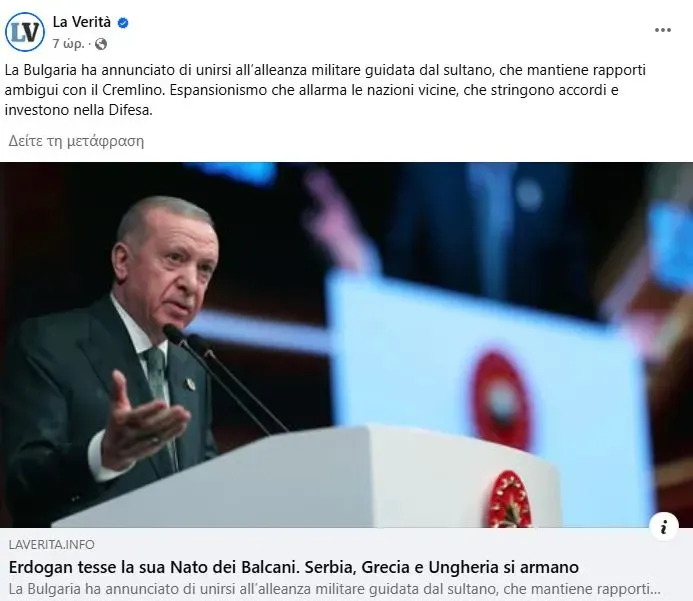Screen dimensions: 693x601
Task: Click the blurred flag in the photo background
Action: tap(486, 380)
